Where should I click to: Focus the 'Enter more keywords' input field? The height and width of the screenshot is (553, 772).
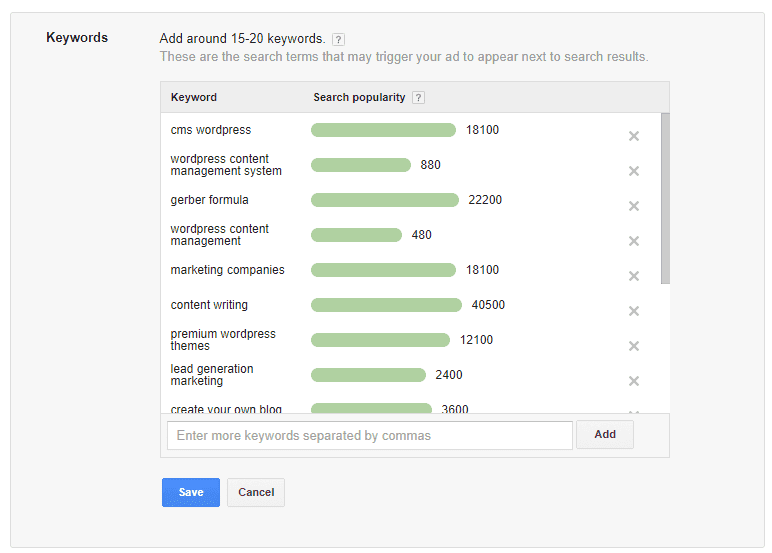[x=370, y=435]
